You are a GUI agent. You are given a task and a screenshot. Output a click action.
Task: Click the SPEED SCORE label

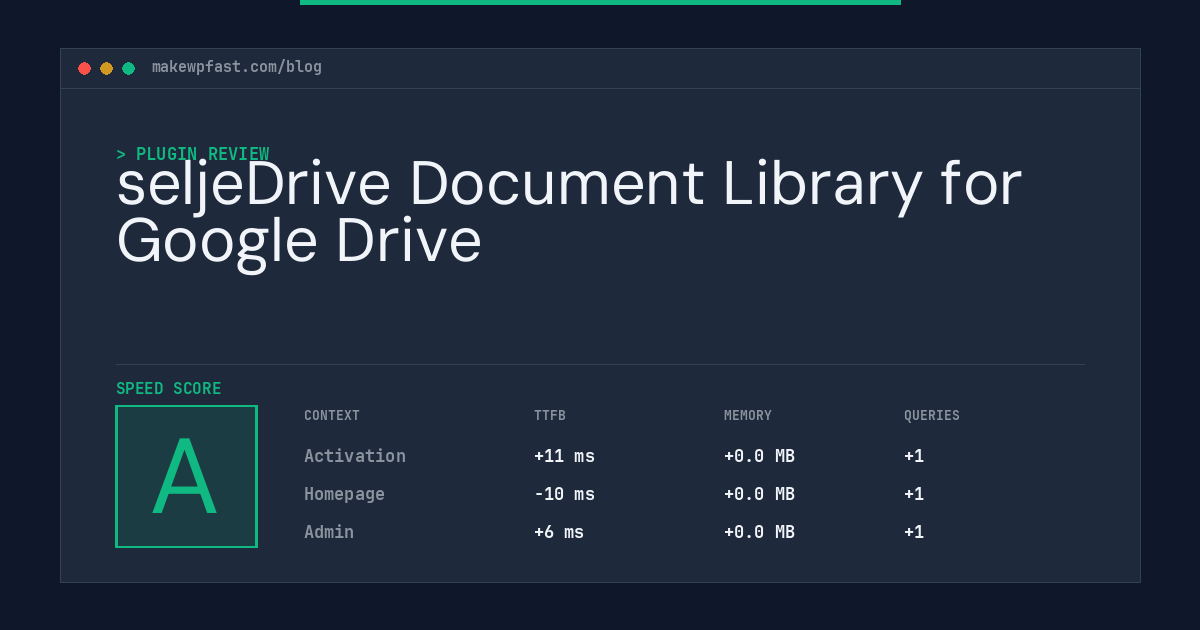click(169, 389)
